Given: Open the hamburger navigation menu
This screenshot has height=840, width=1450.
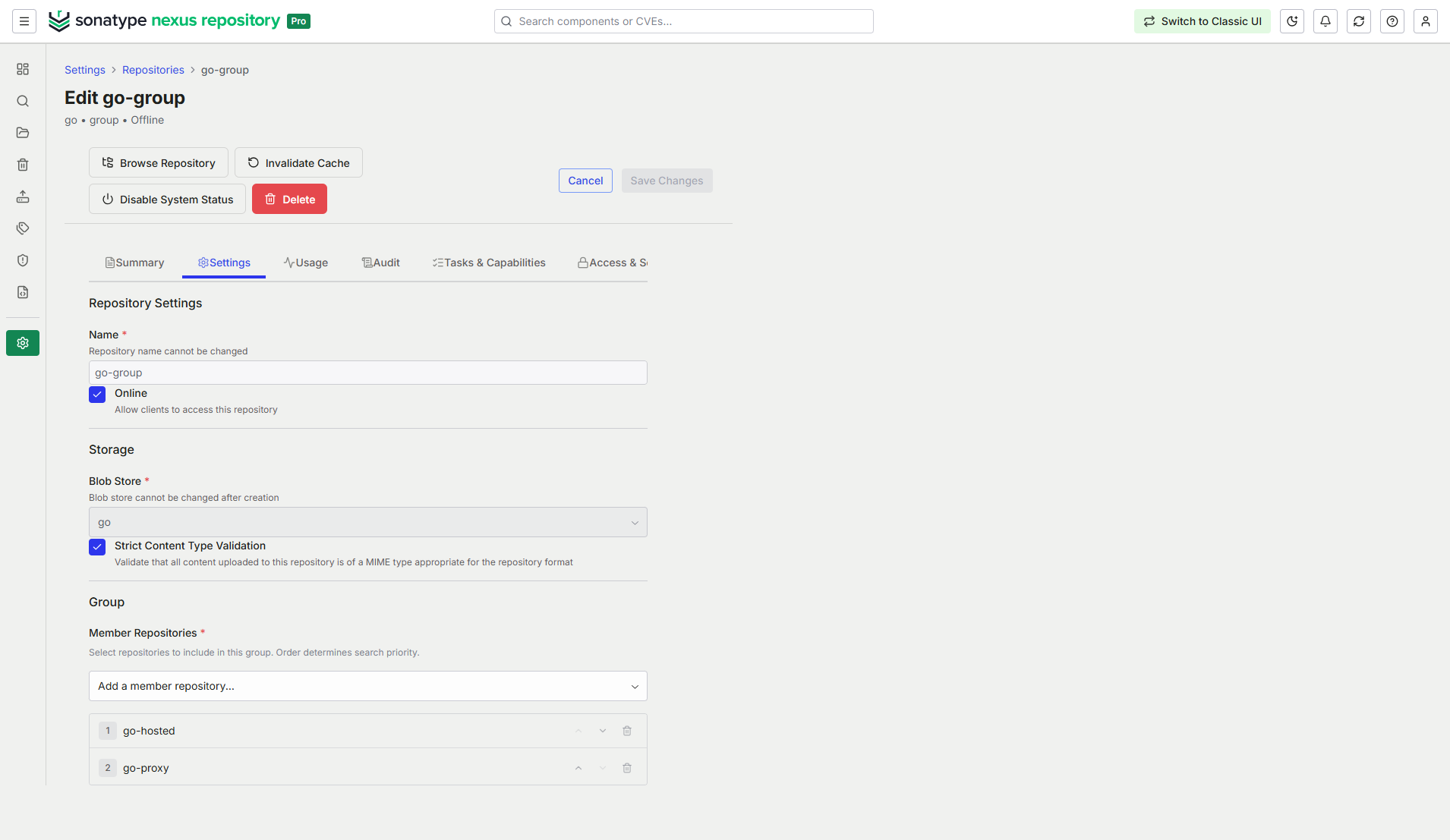Looking at the screenshot, I should point(24,21).
